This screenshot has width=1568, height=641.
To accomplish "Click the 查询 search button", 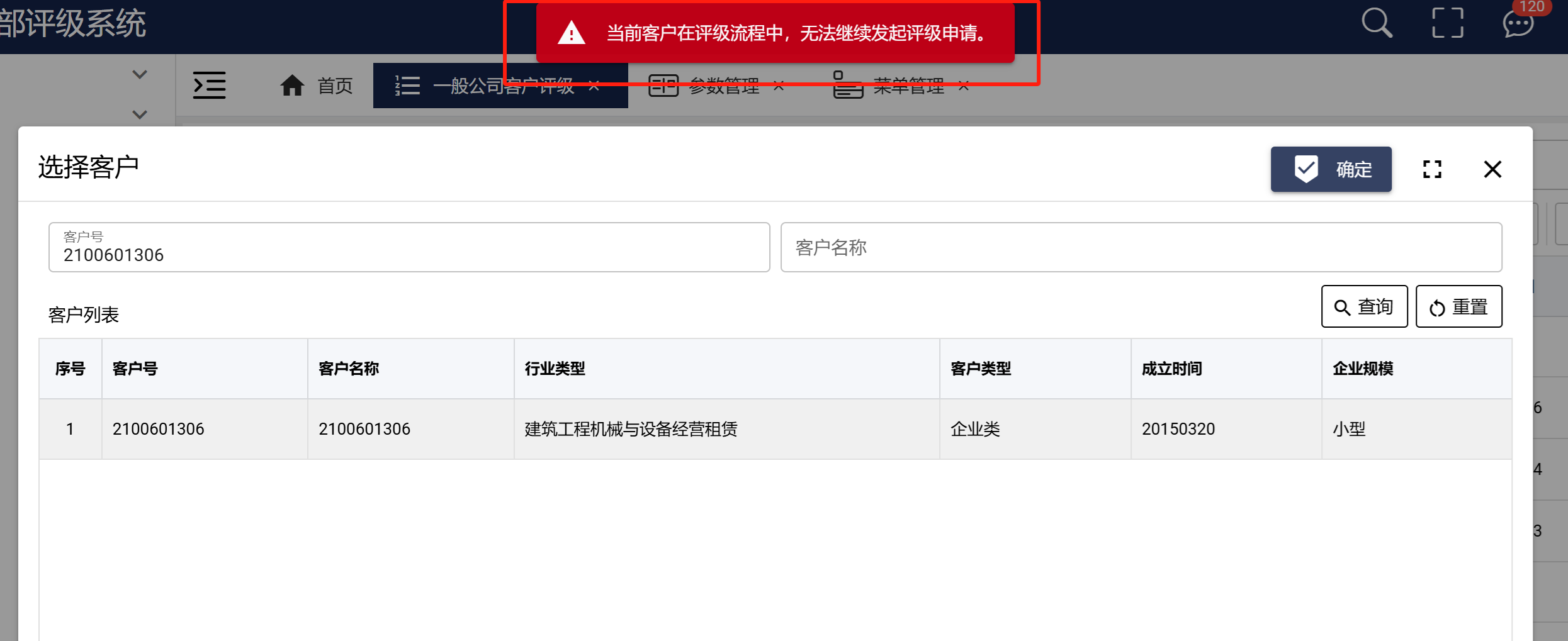I will [x=1364, y=306].
